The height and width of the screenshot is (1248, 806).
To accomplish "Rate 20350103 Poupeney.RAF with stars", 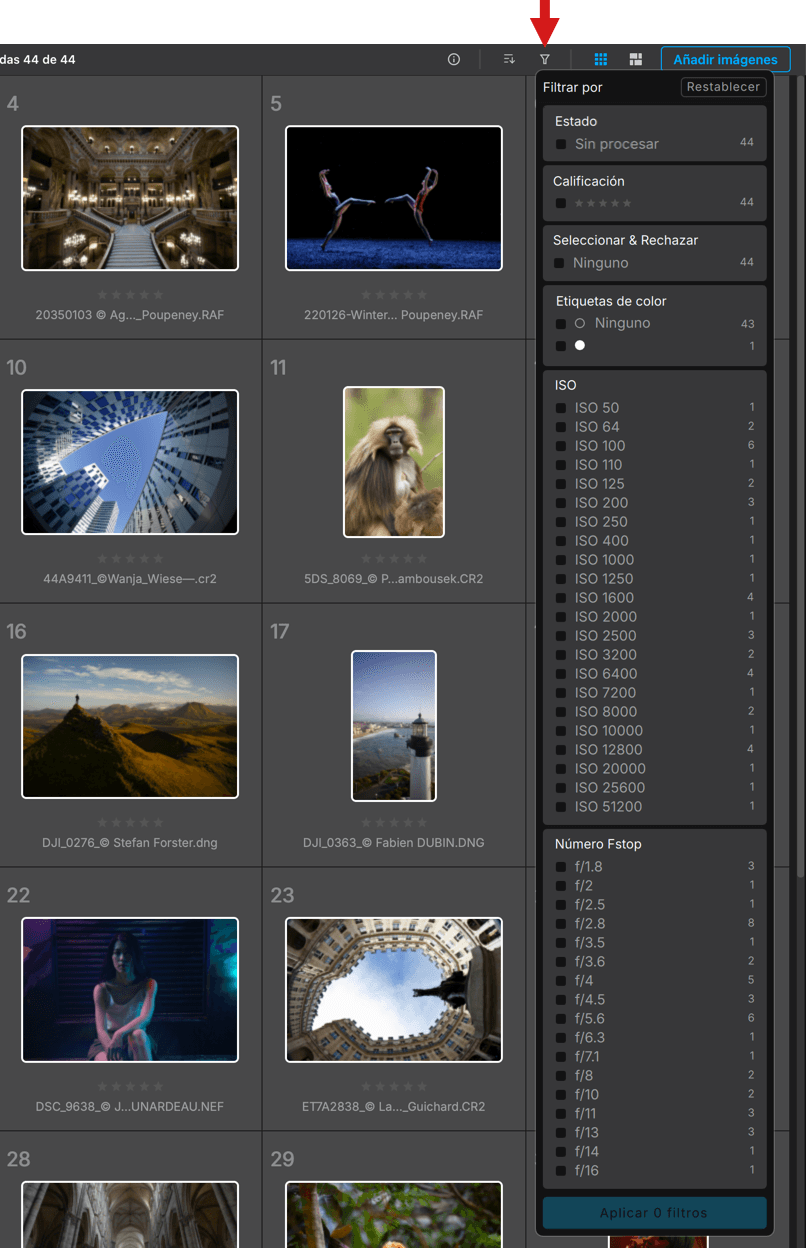I will pos(130,295).
